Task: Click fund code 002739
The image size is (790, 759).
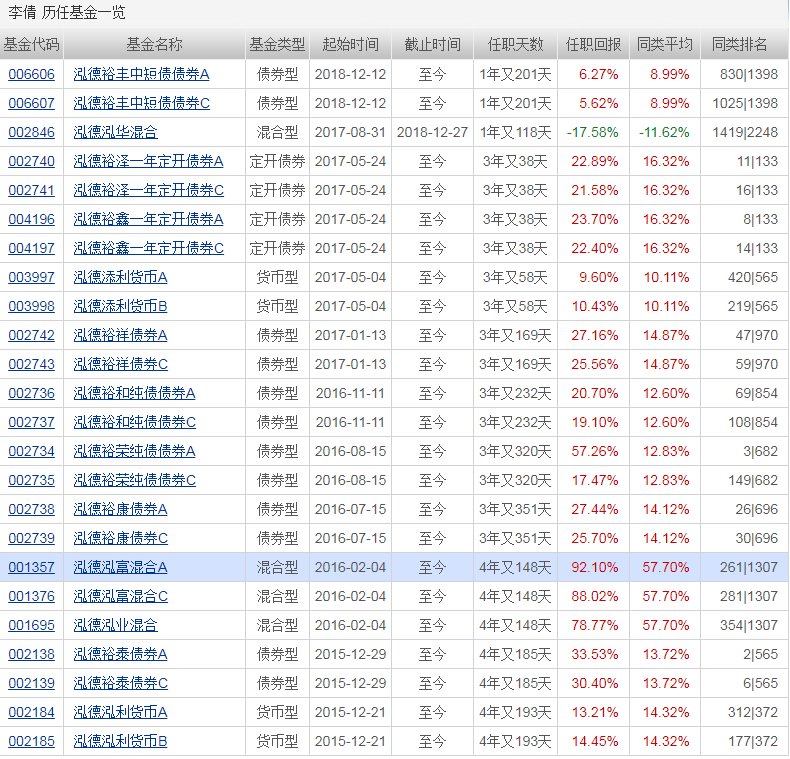Action: coord(31,538)
